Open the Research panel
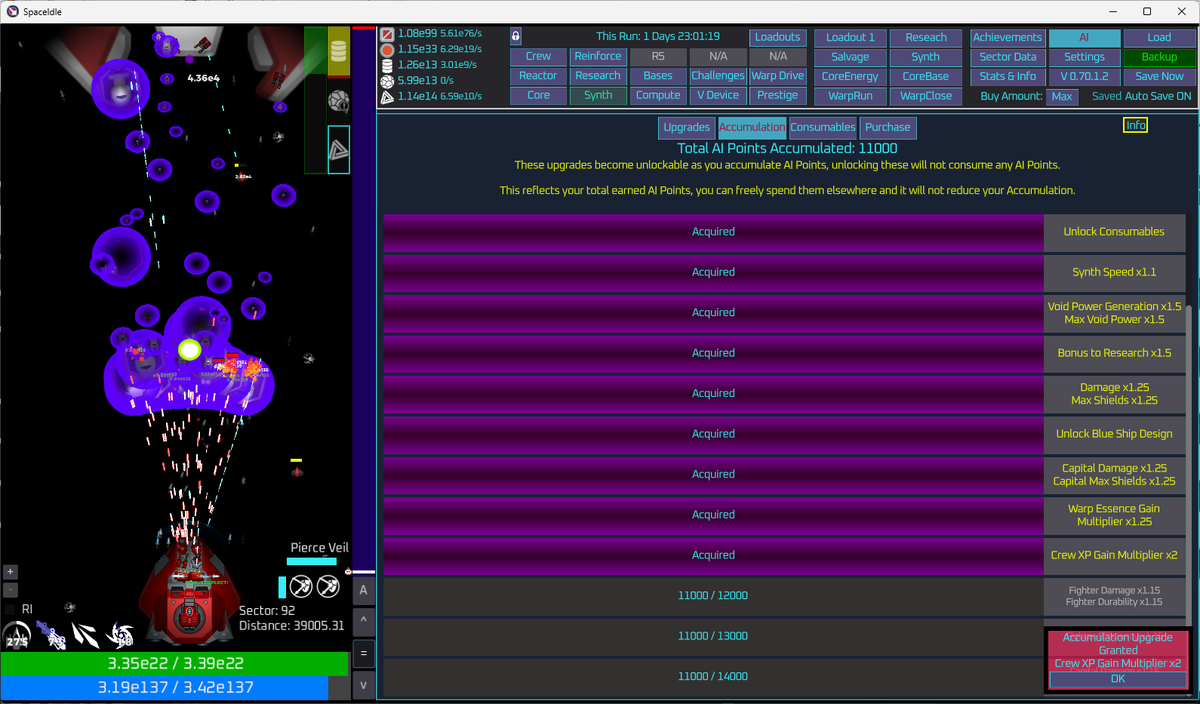Image resolution: width=1200 pixels, height=704 pixels. click(x=598, y=76)
